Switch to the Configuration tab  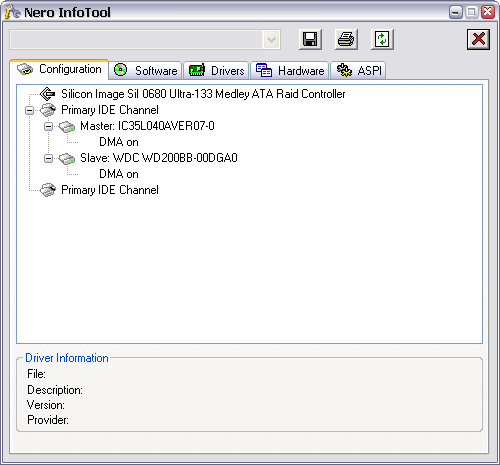[59, 69]
